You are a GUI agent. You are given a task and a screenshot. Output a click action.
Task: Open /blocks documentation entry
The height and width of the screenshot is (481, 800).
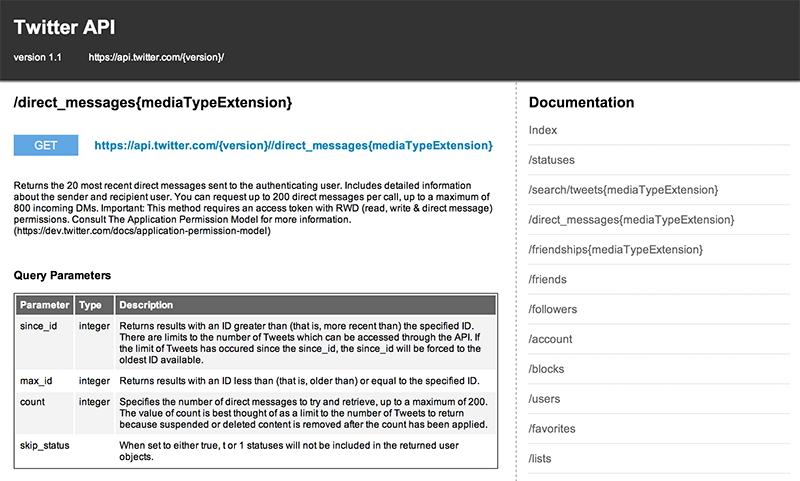click(546, 369)
